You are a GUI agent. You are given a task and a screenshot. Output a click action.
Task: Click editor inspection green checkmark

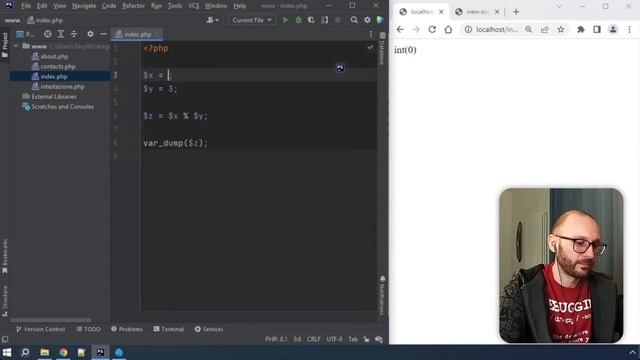[370, 48]
